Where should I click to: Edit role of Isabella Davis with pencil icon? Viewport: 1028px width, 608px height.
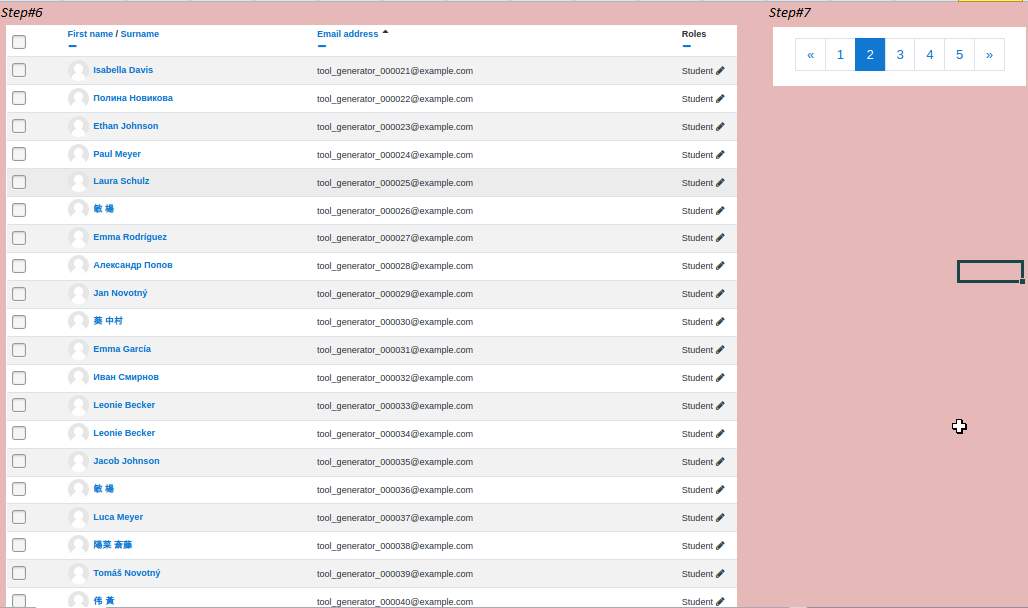(720, 71)
